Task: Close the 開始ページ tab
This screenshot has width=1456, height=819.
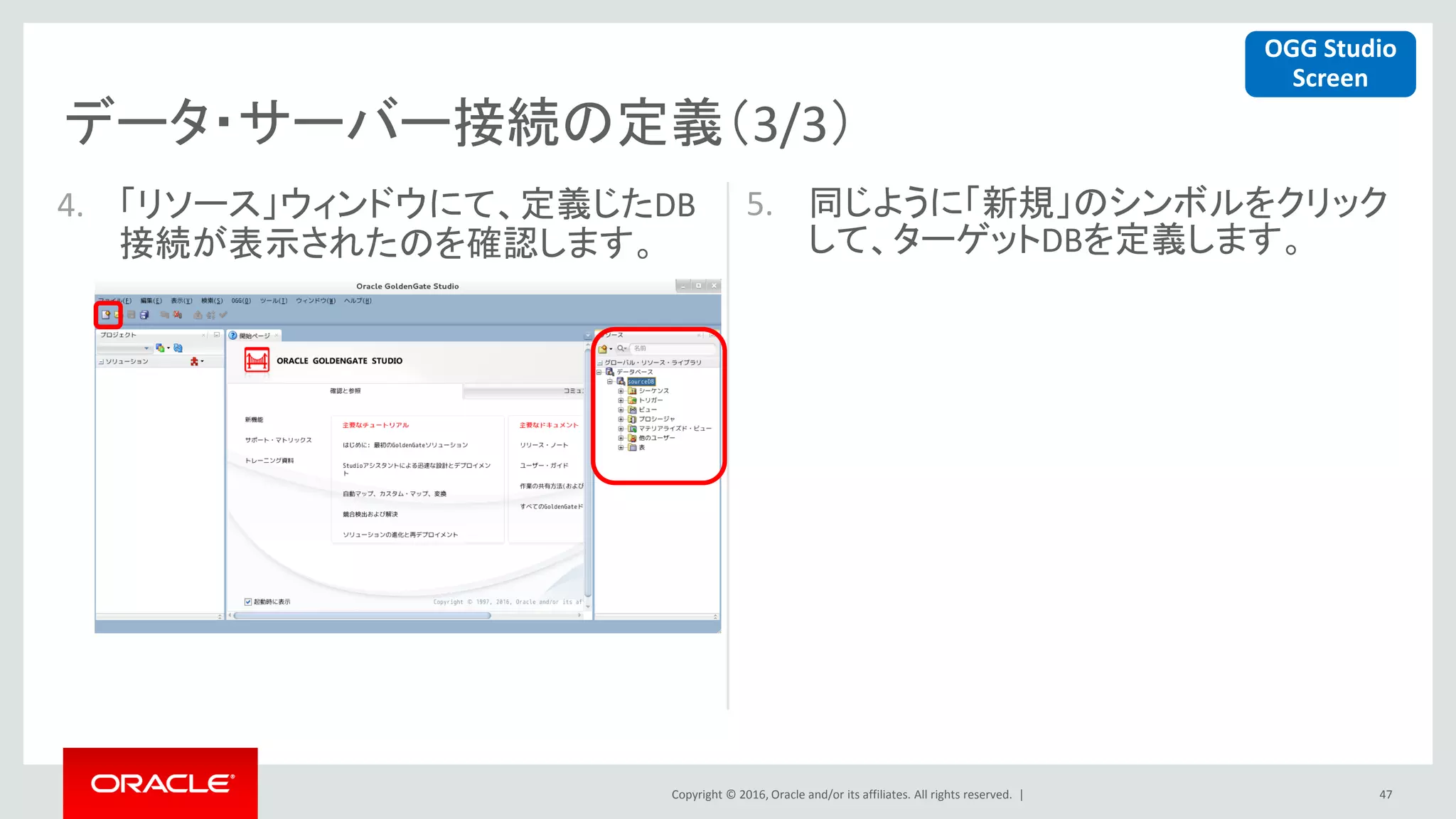Action: click(x=277, y=336)
